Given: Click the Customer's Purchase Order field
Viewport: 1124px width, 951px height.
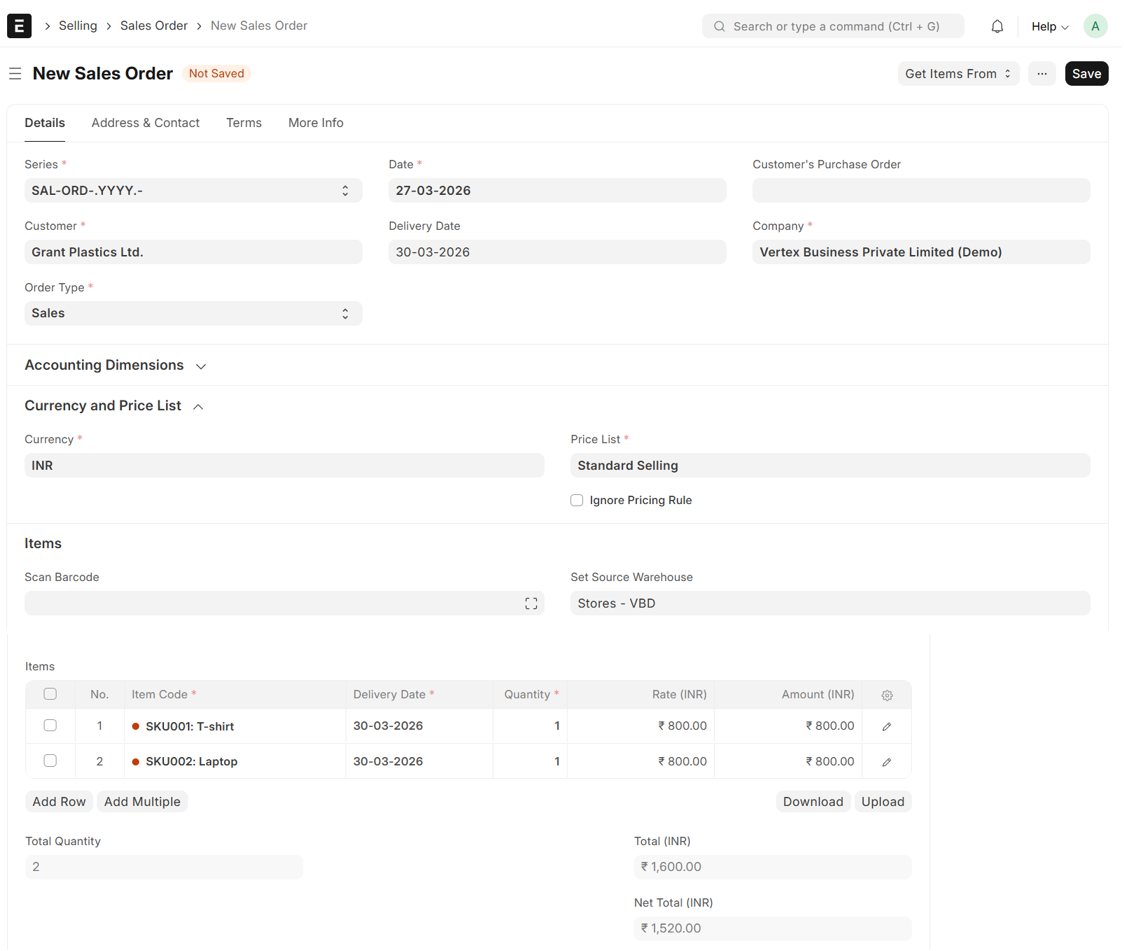Looking at the screenshot, I should (x=920, y=191).
